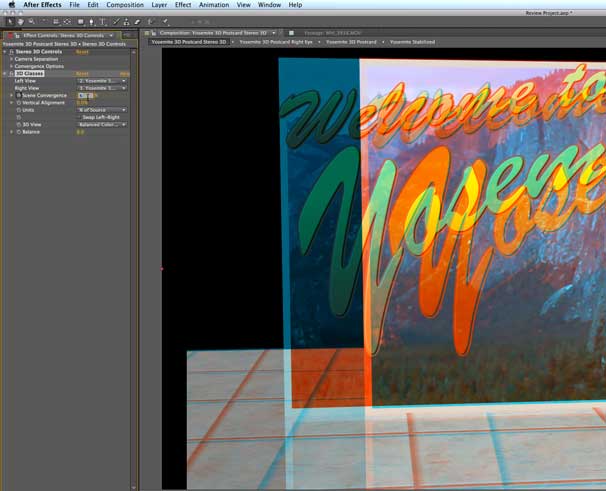Toggle Scene Convergence stopwatch
Viewport: 606px width, 491px height.
tap(19, 95)
